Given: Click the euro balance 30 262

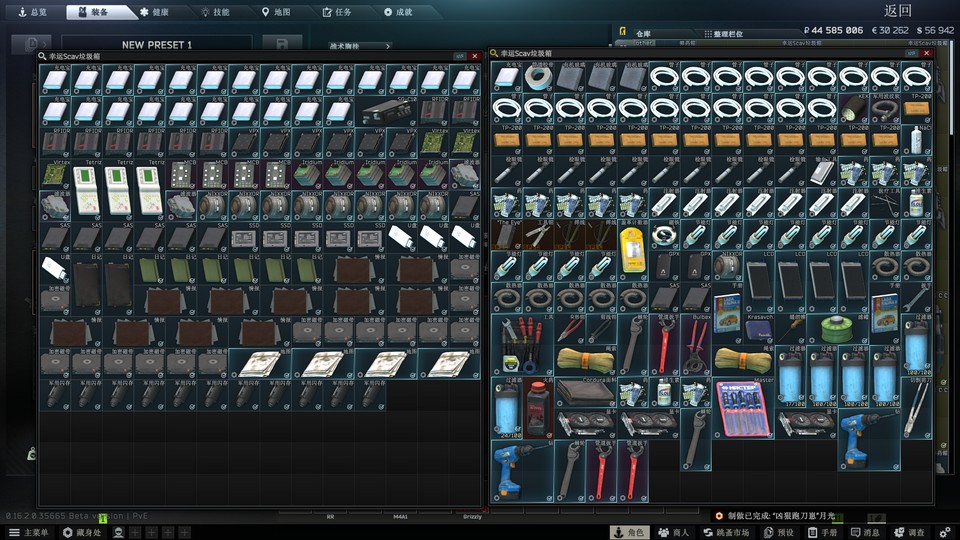Looking at the screenshot, I should [890, 30].
